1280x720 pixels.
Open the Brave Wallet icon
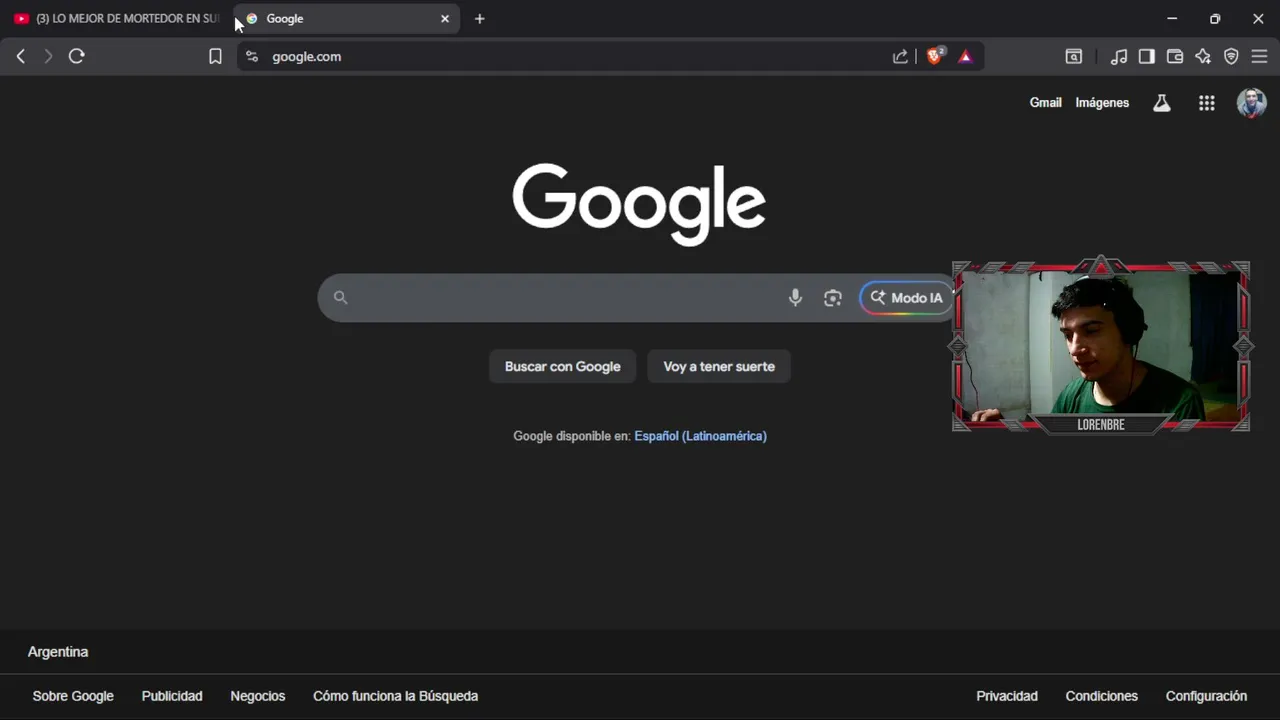pos(1175,57)
